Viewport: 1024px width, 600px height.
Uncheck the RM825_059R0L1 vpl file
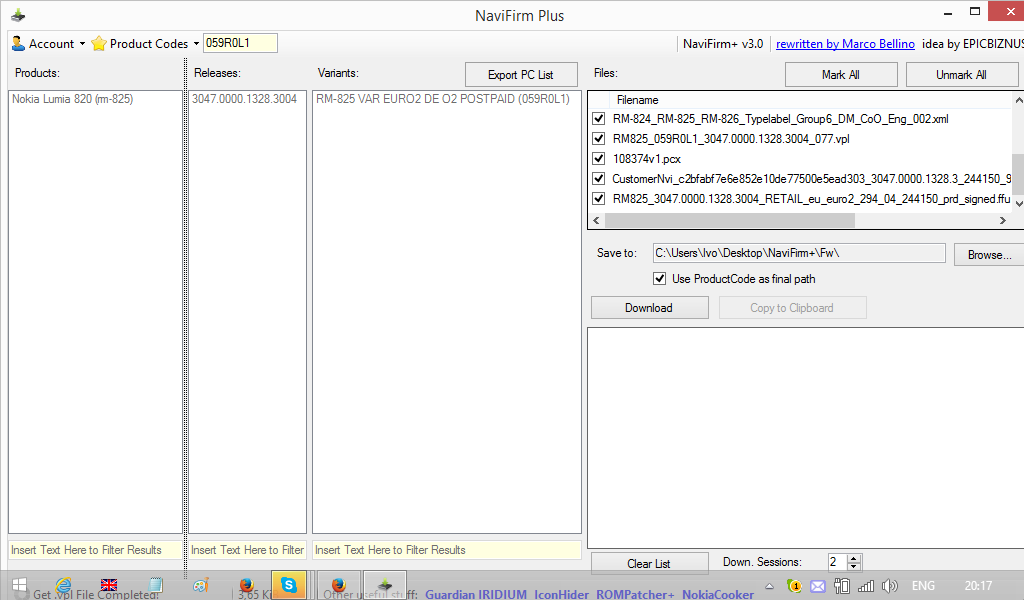pos(598,138)
